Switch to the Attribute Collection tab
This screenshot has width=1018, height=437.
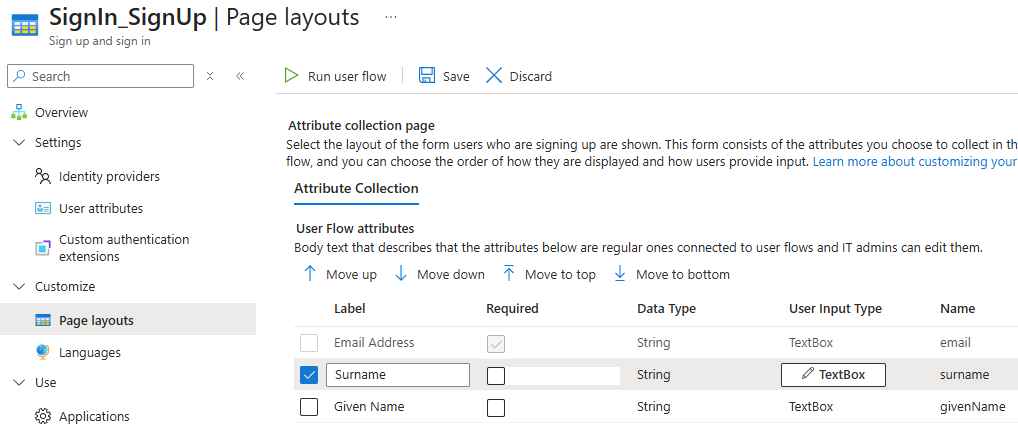(x=356, y=188)
